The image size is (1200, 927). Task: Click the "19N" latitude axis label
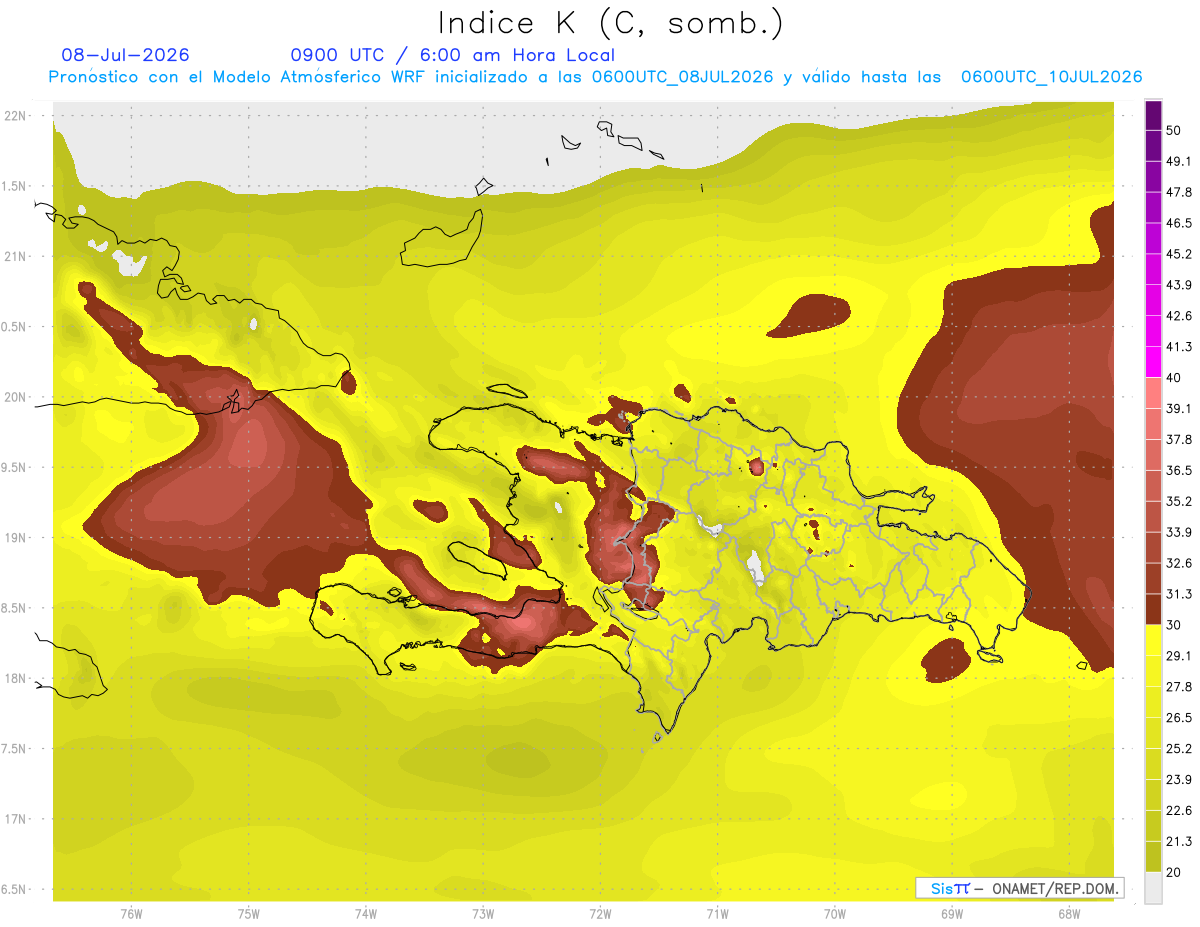click(x=15, y=538)
